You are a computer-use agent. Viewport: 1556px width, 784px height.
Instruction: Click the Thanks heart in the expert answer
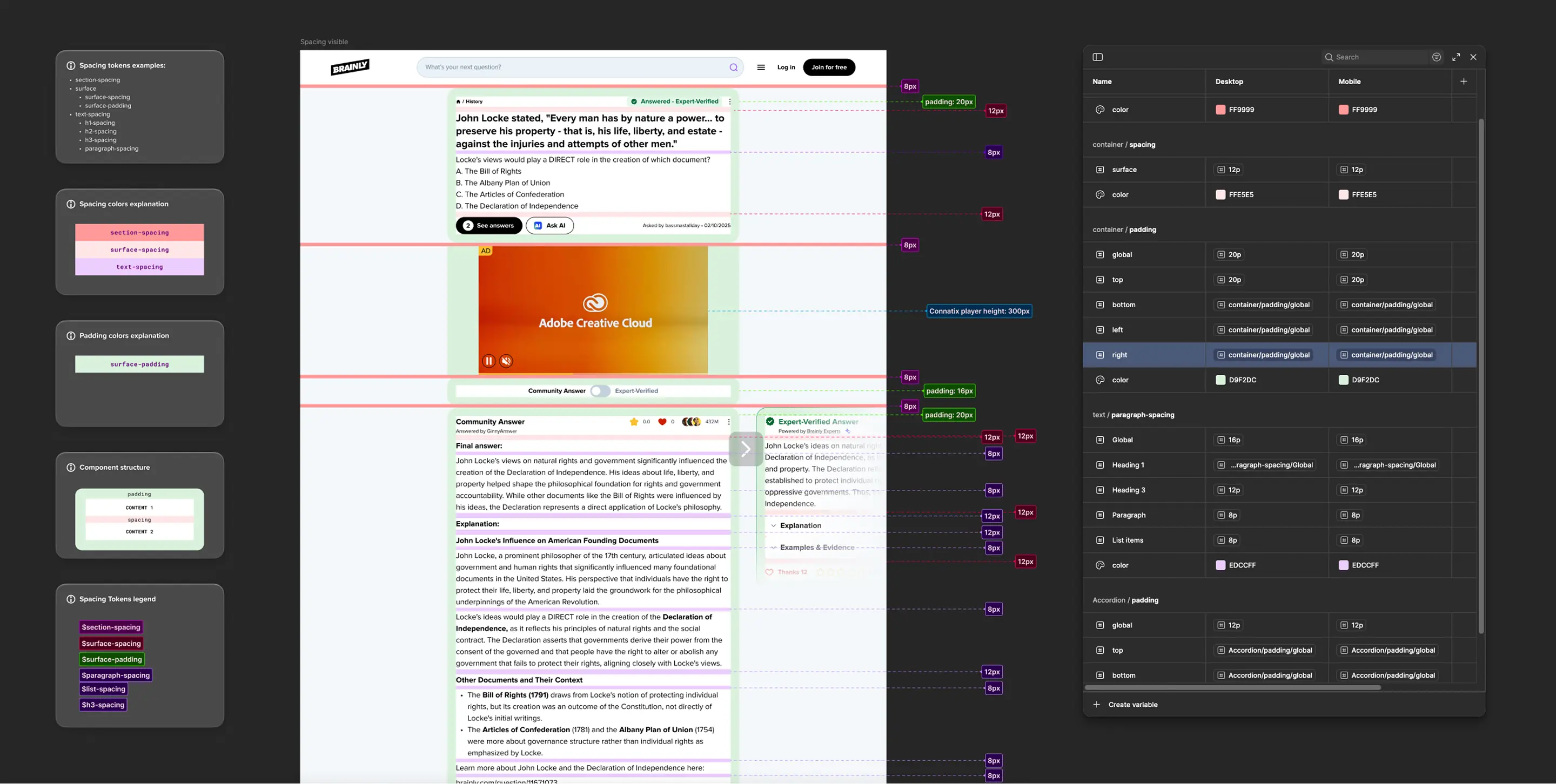point(769,572)
